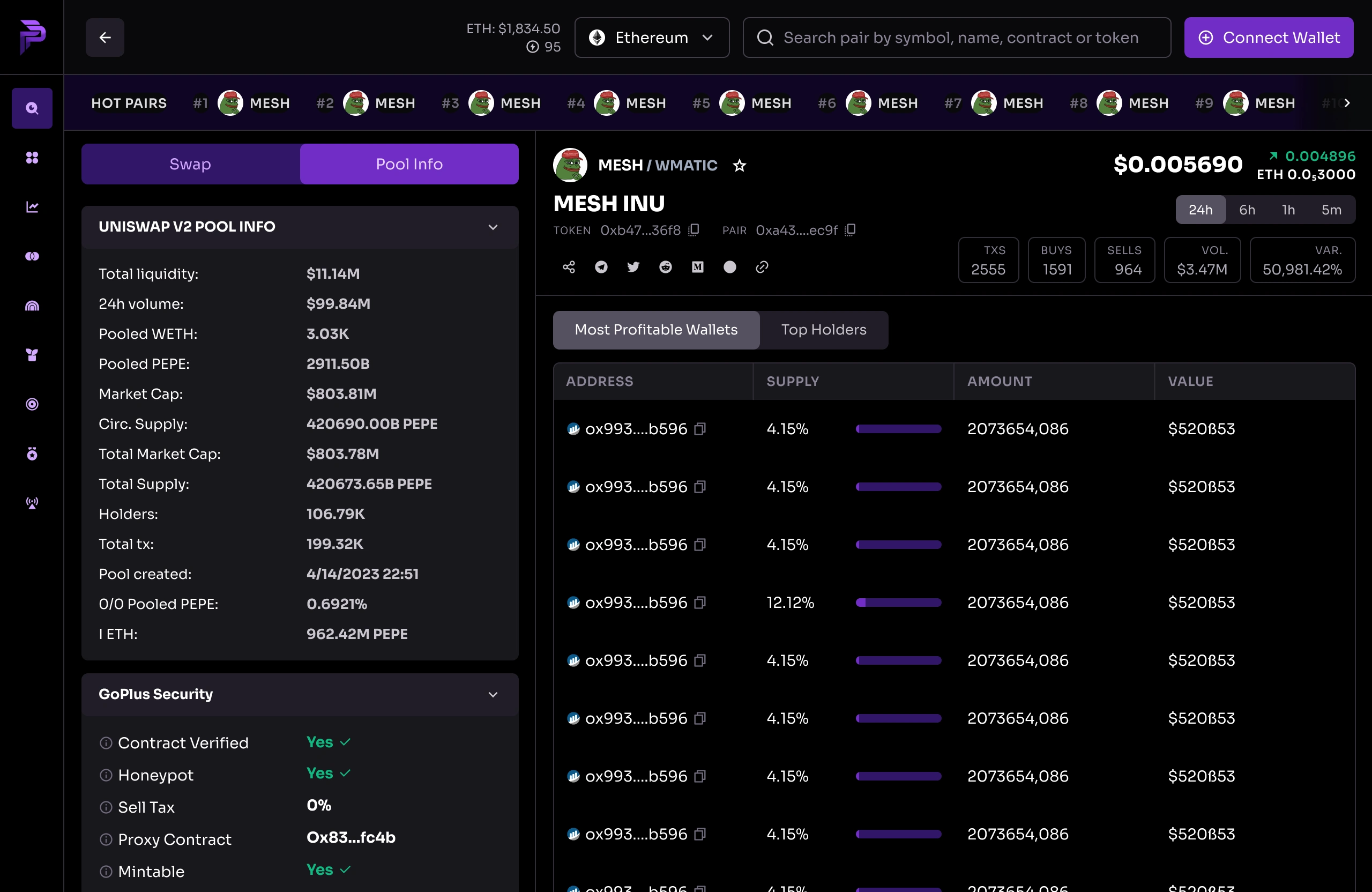Click the info icon next to Proxy Contract
Screen dimensions: 1372x892
(x=106, y=839)
